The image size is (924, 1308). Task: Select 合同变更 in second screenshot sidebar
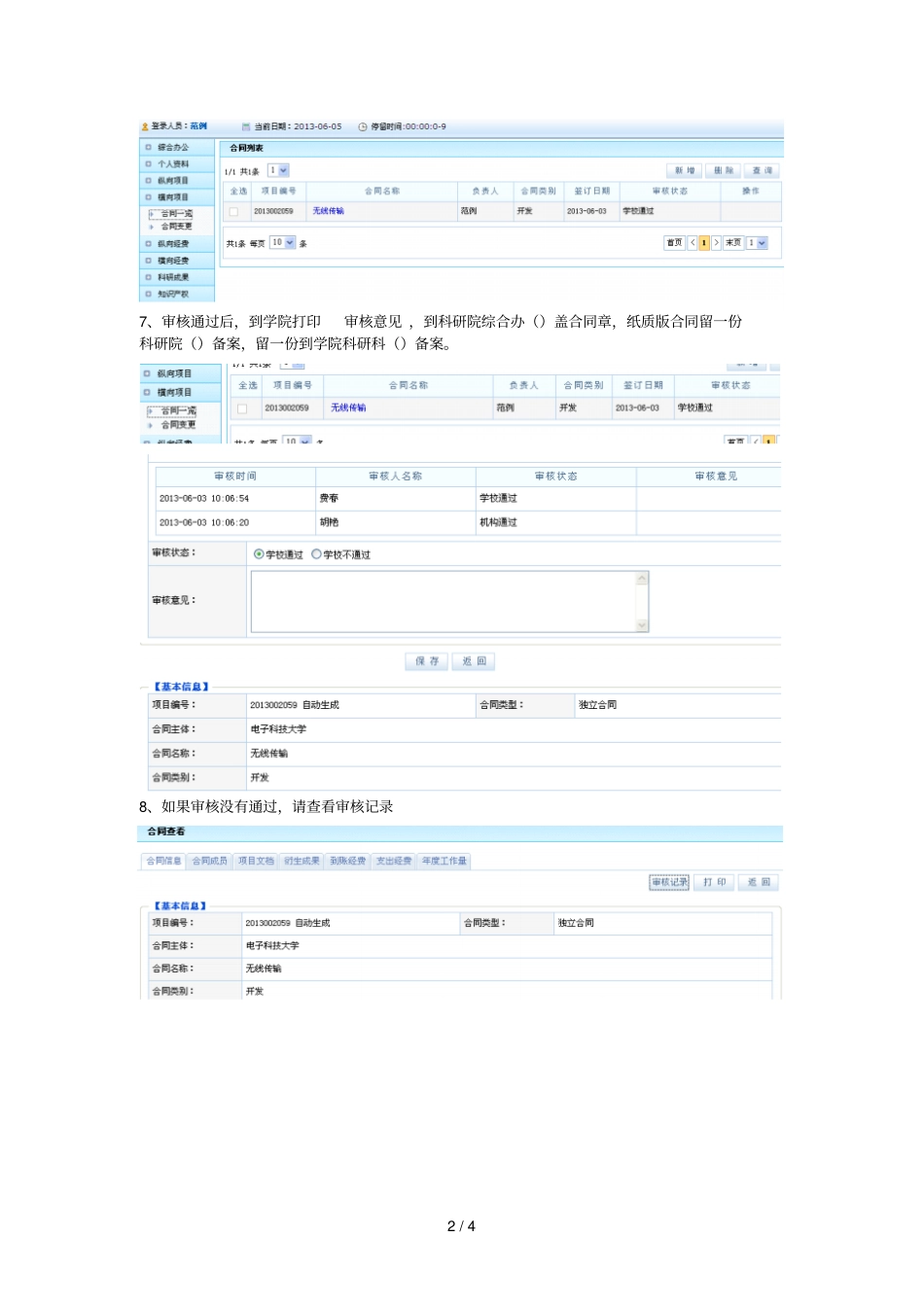point(178,425)
